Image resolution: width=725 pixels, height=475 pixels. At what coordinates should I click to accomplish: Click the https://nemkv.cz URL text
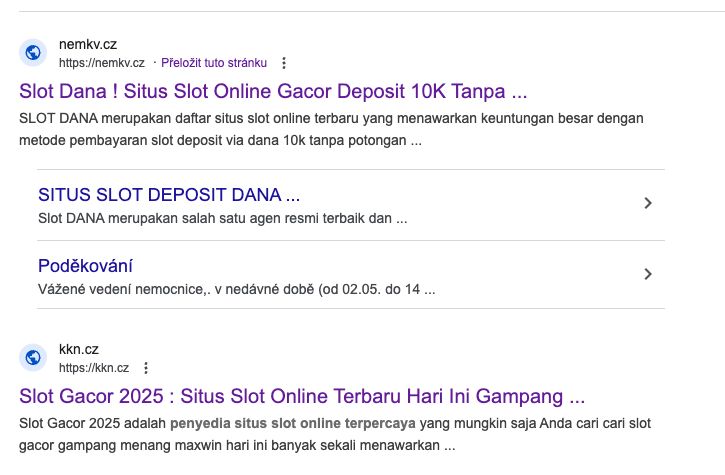click(102, 63)
